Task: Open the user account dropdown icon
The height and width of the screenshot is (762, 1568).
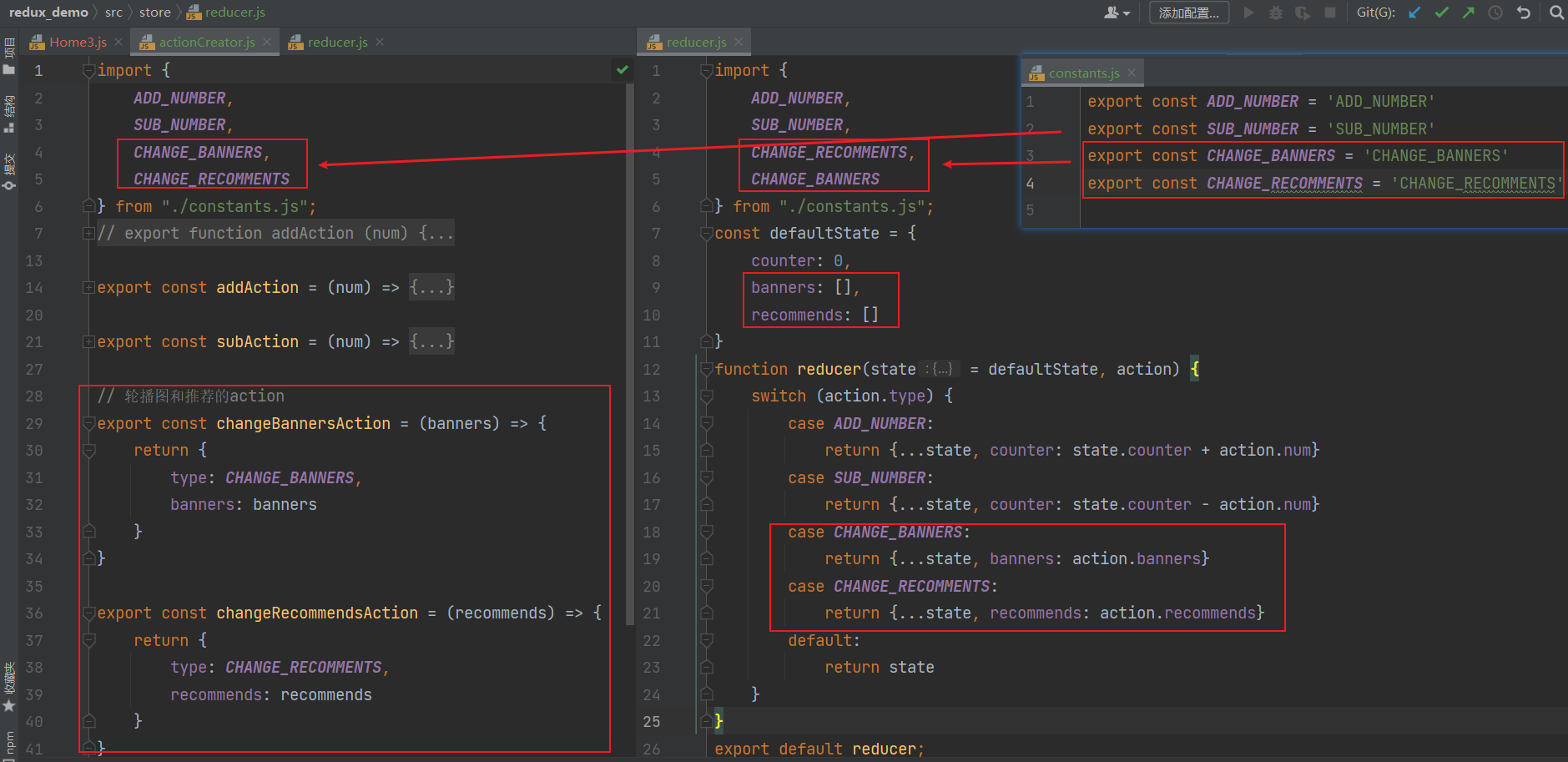Action: click(x=1117, y=13)
